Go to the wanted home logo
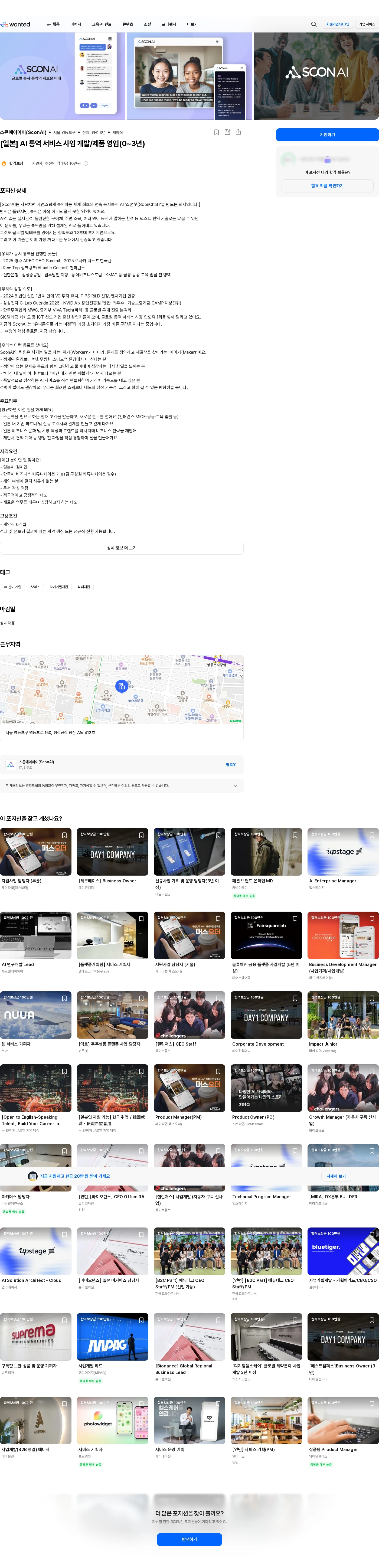Screen dimensions: 379x1568 [x=16, y=24]
